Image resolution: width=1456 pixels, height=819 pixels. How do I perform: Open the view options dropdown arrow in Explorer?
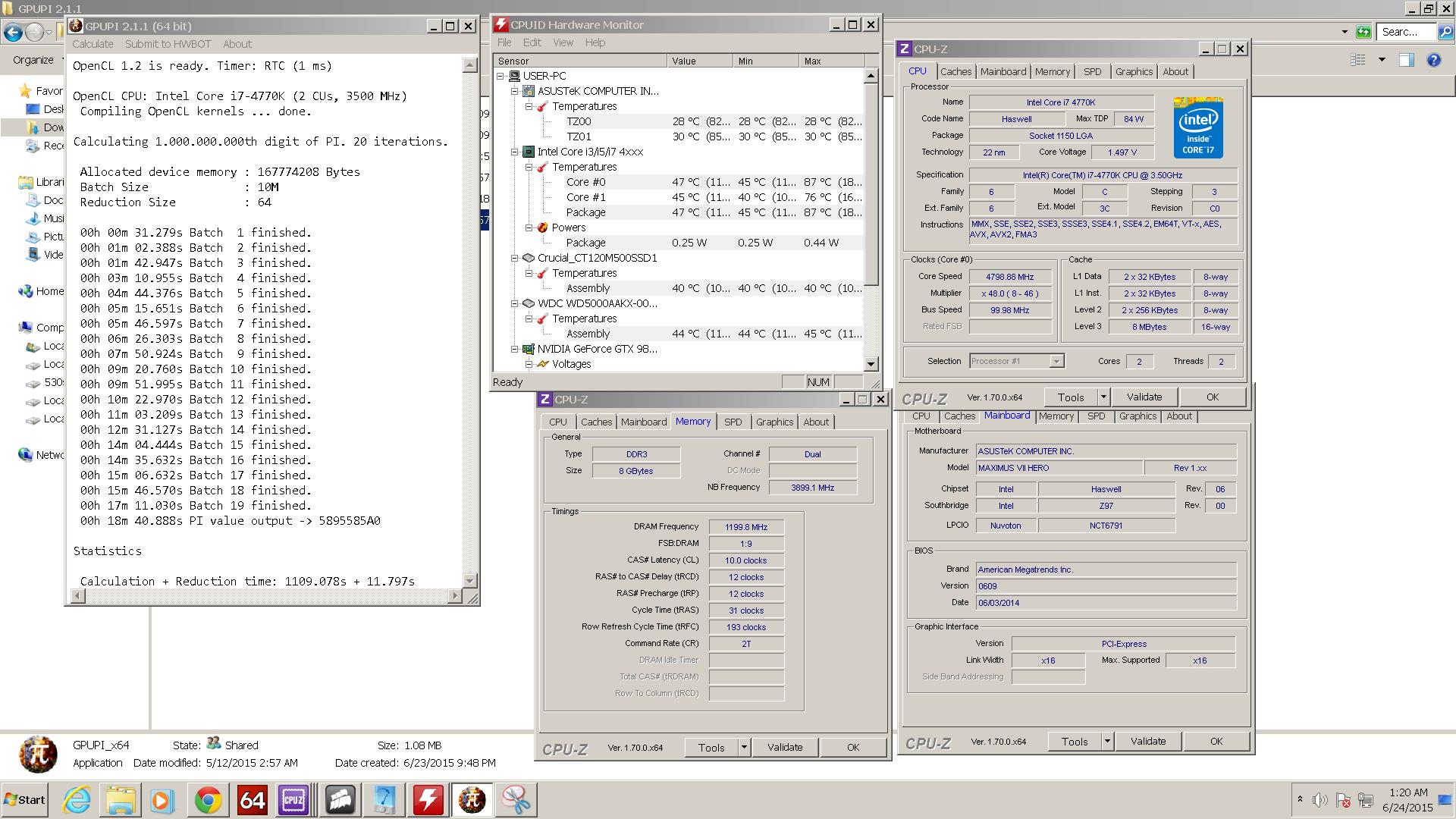(1382, 60)
